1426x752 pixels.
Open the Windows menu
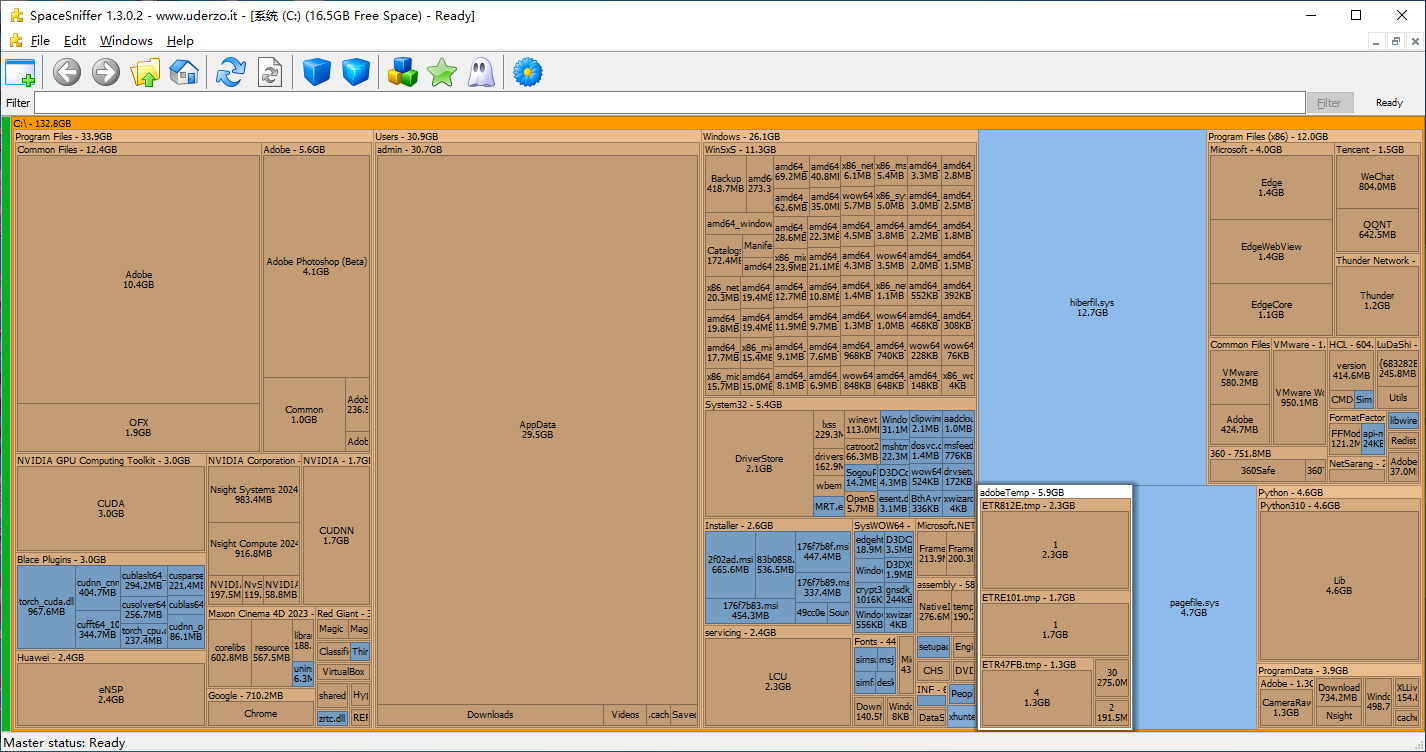point(126,41)
